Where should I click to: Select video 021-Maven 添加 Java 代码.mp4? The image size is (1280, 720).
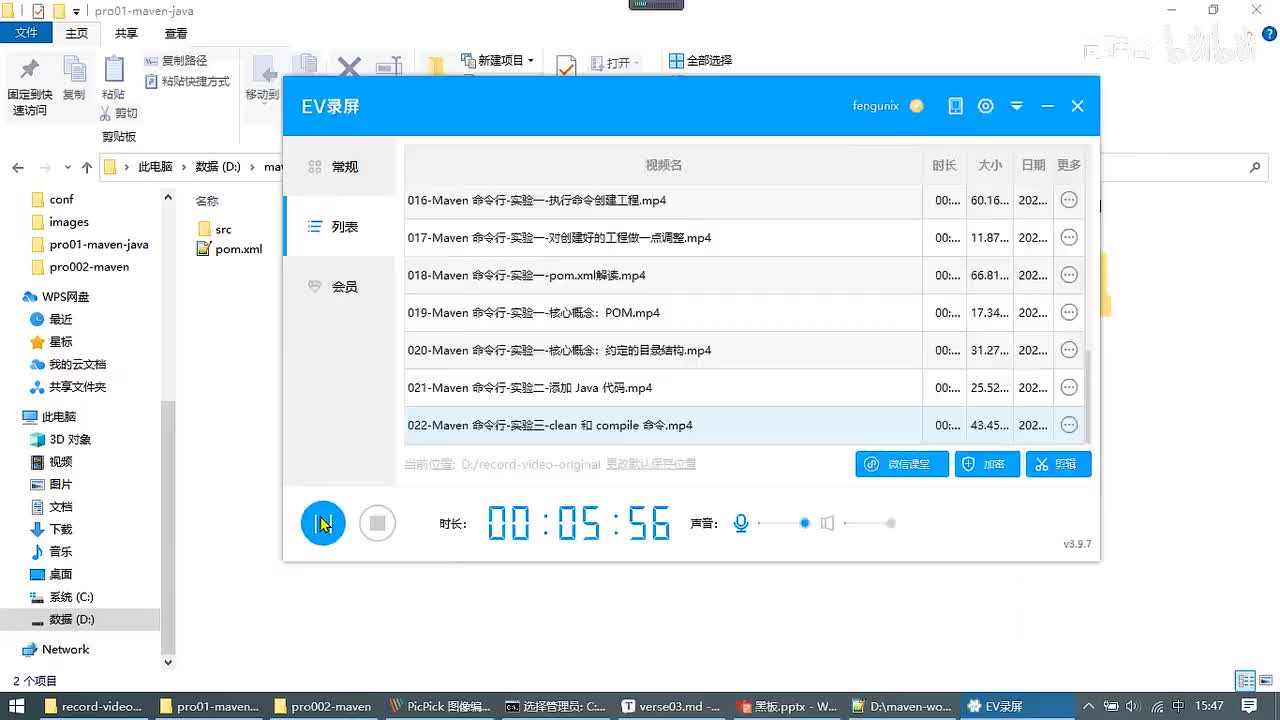pyautogui.click(x=663, y=388)
